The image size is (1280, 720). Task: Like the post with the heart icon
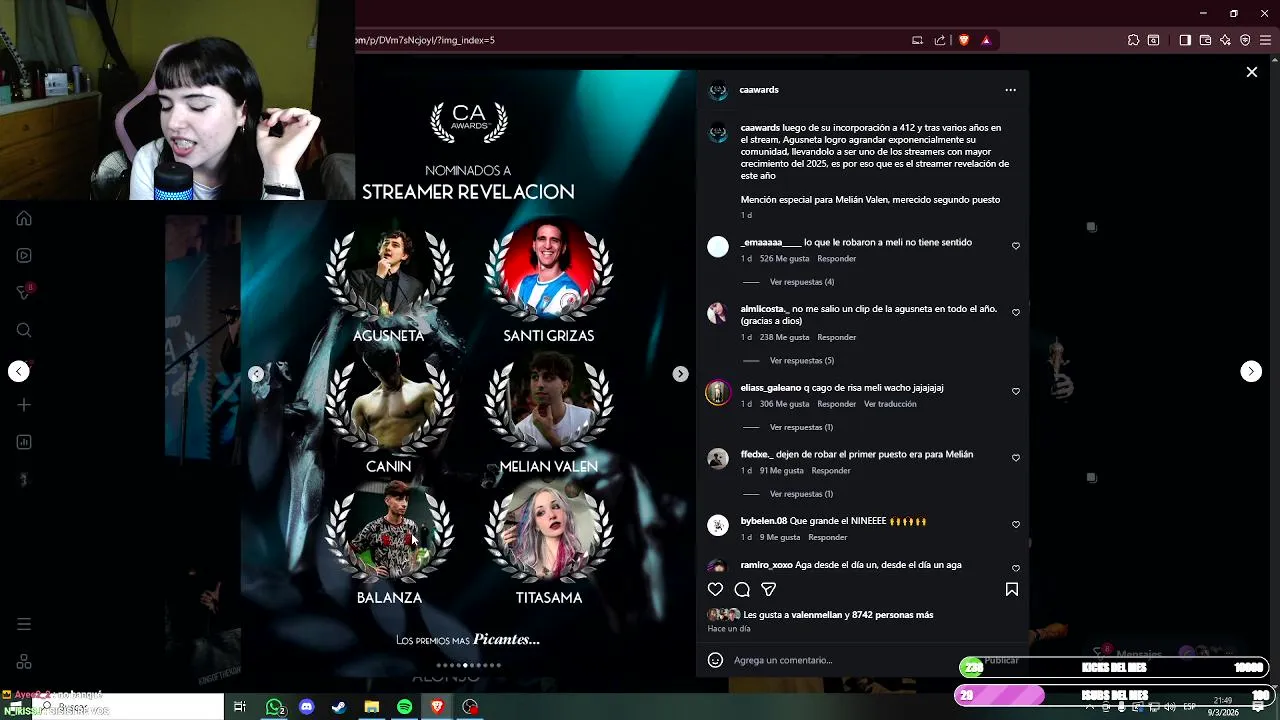pyautogui.click(x=715, y=590)
